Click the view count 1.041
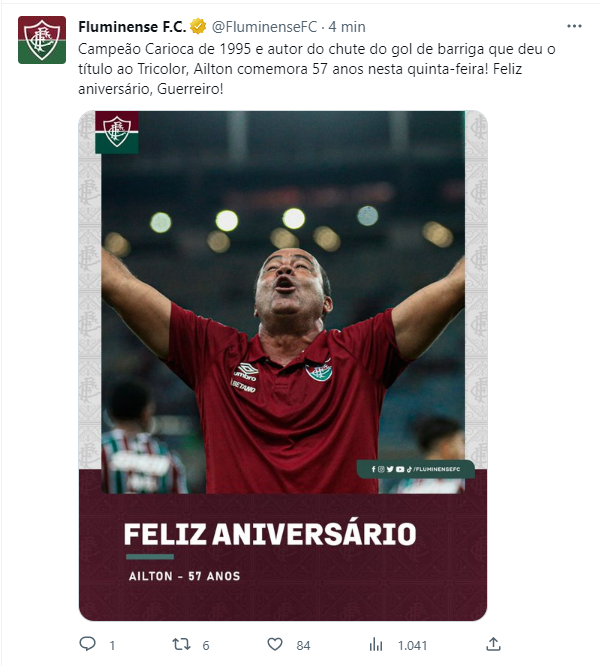The height and width of the screenshot is (666, 600). [x=412, y=646]
